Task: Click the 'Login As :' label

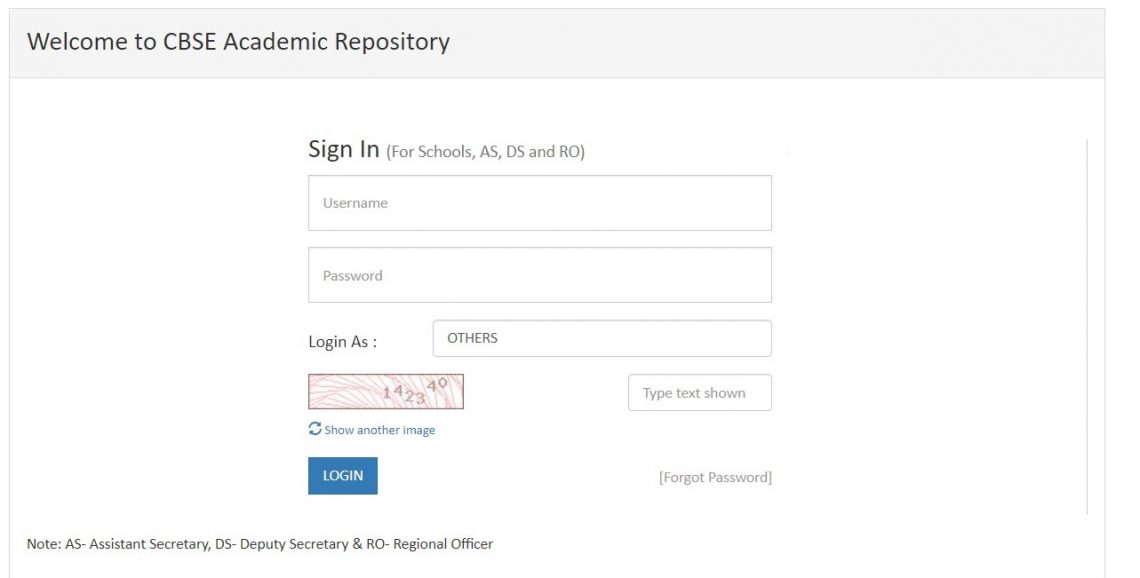Action: pyautogui.click(x=343, y=341)
